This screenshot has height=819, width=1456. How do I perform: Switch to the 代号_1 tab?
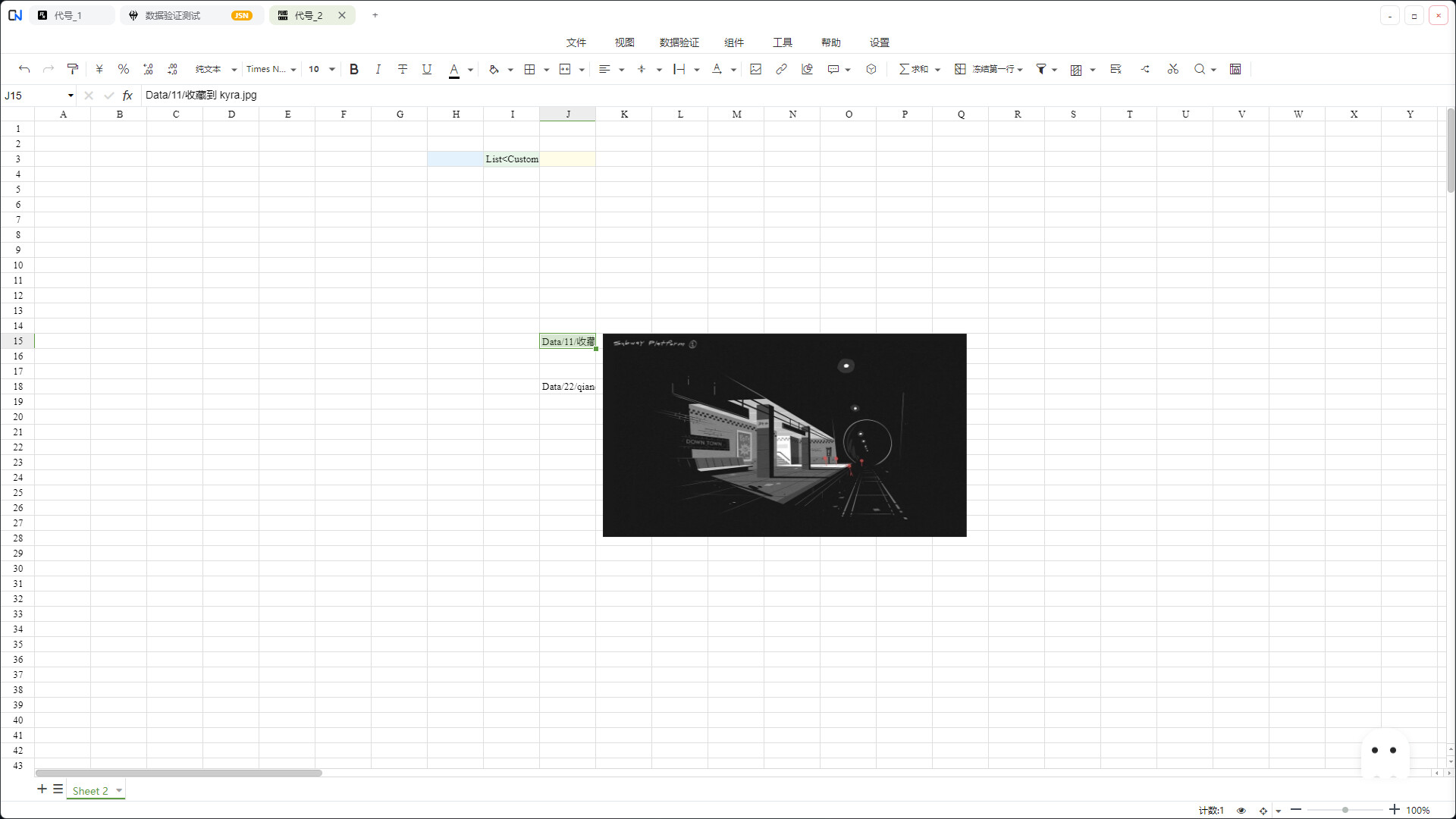click(x=73, y=15)
